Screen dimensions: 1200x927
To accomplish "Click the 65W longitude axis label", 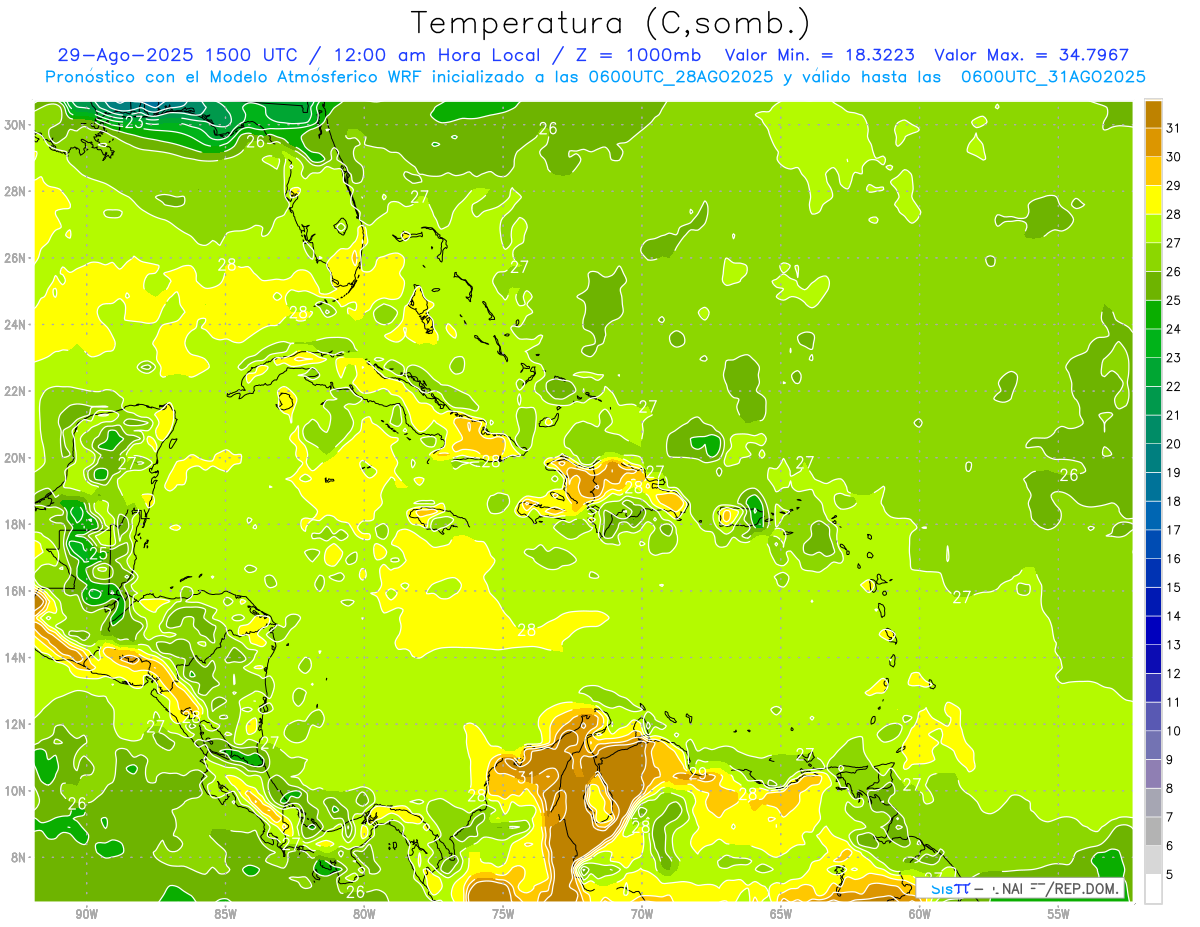I will point(781,914).
